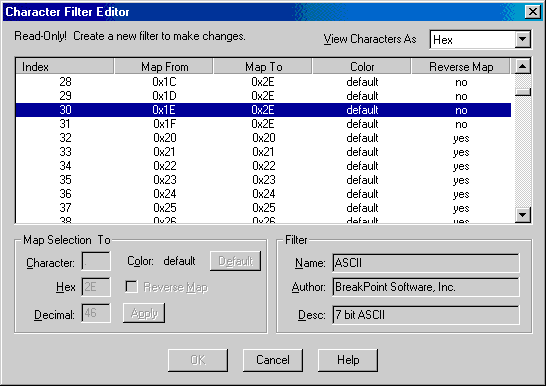The height and width of the screenshot is (386, 546).
Task: Select the row with index 31
Action: (x=263, y=124)
